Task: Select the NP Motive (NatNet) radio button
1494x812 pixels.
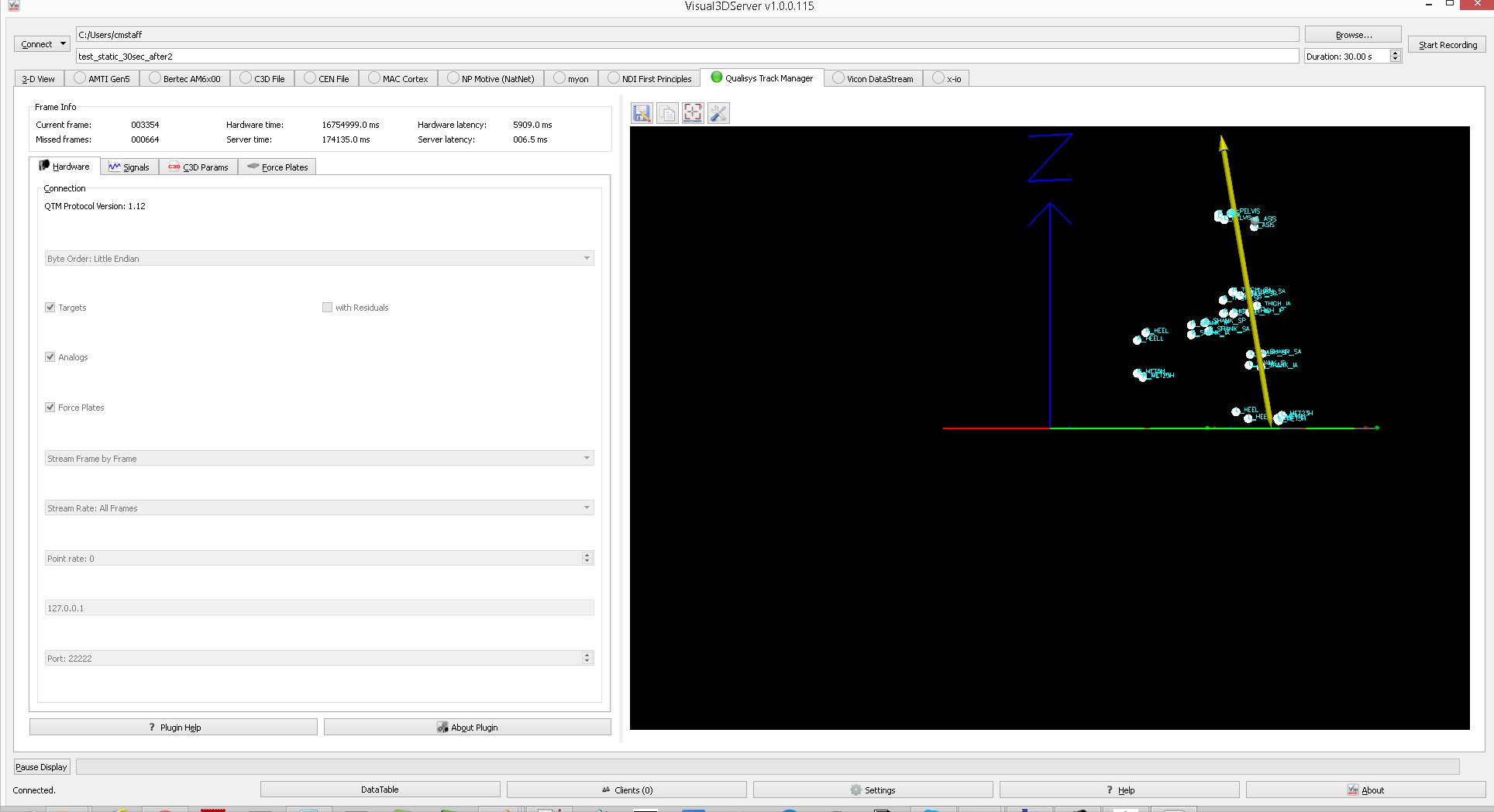Action: pos(453,77)
